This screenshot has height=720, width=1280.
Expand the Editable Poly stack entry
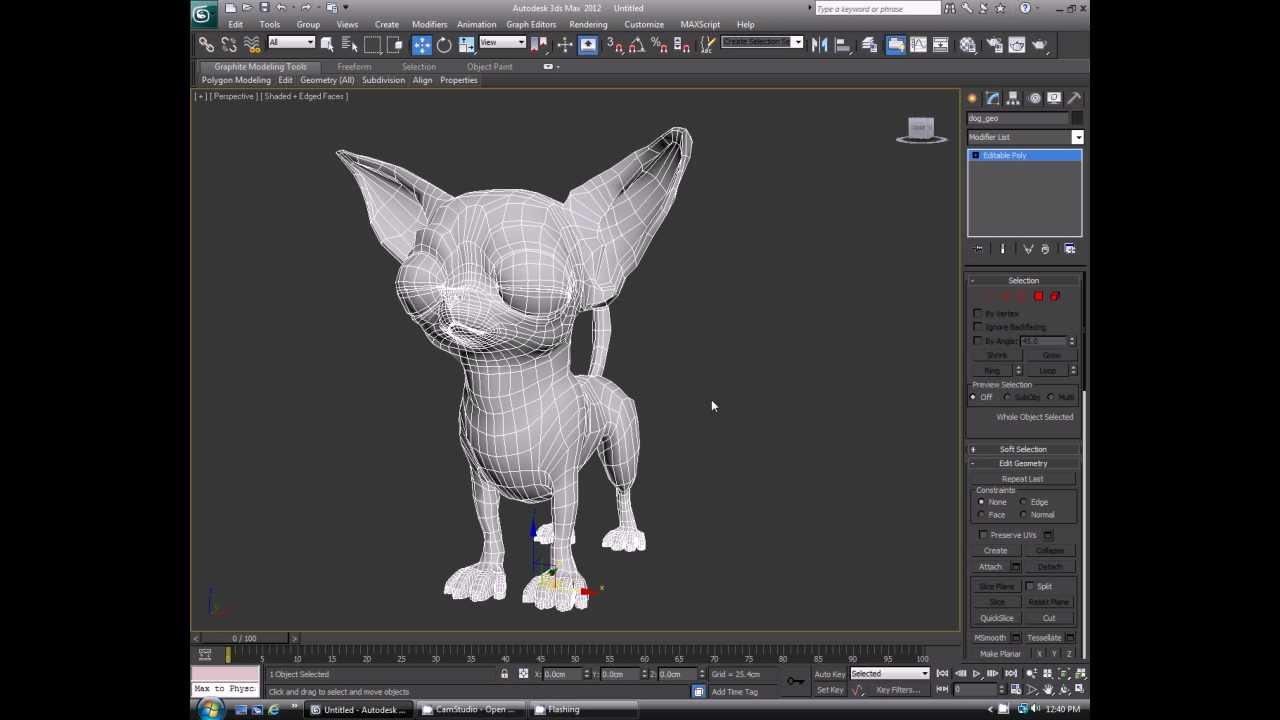coord(975,155)
